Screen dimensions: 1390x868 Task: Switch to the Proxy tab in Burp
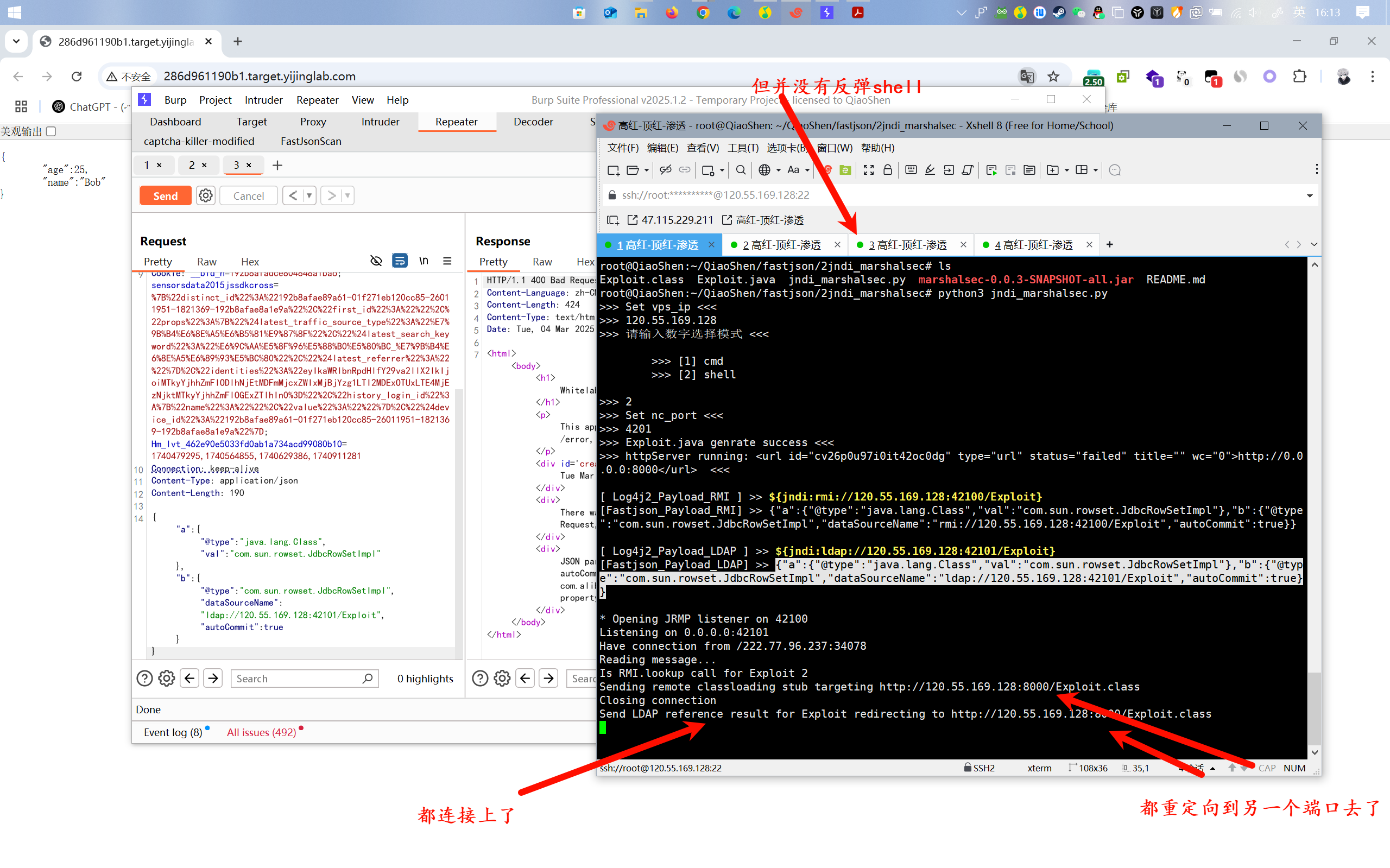coord(313,122)
